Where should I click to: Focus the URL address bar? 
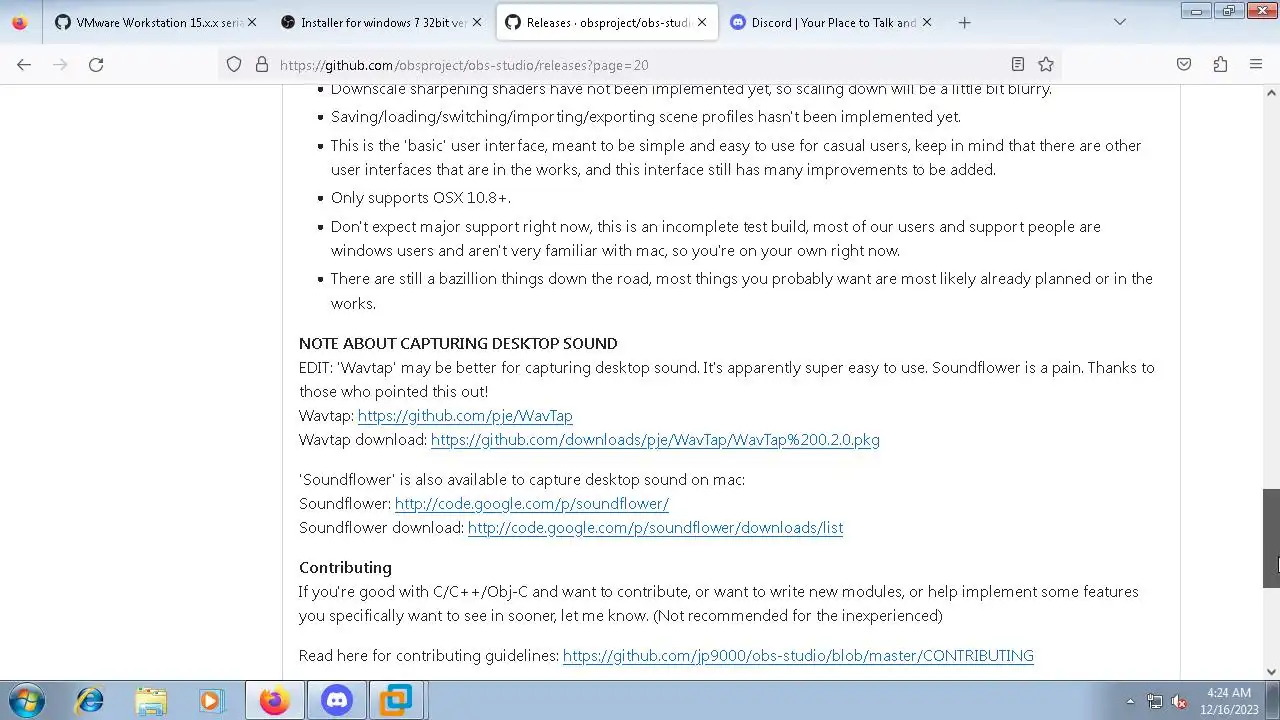point(640,64)
